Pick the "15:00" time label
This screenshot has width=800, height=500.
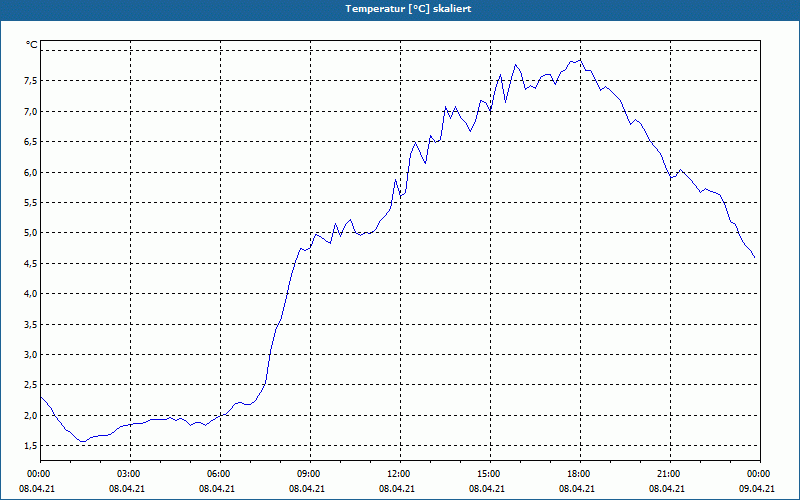pyautogui.click(x=490, y=474)
